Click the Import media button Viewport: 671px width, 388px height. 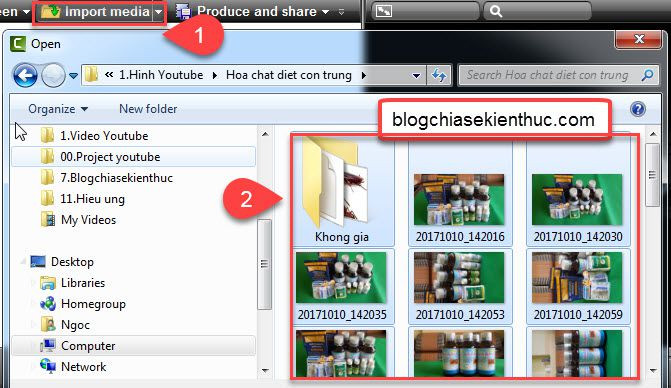tap(95, 12)
